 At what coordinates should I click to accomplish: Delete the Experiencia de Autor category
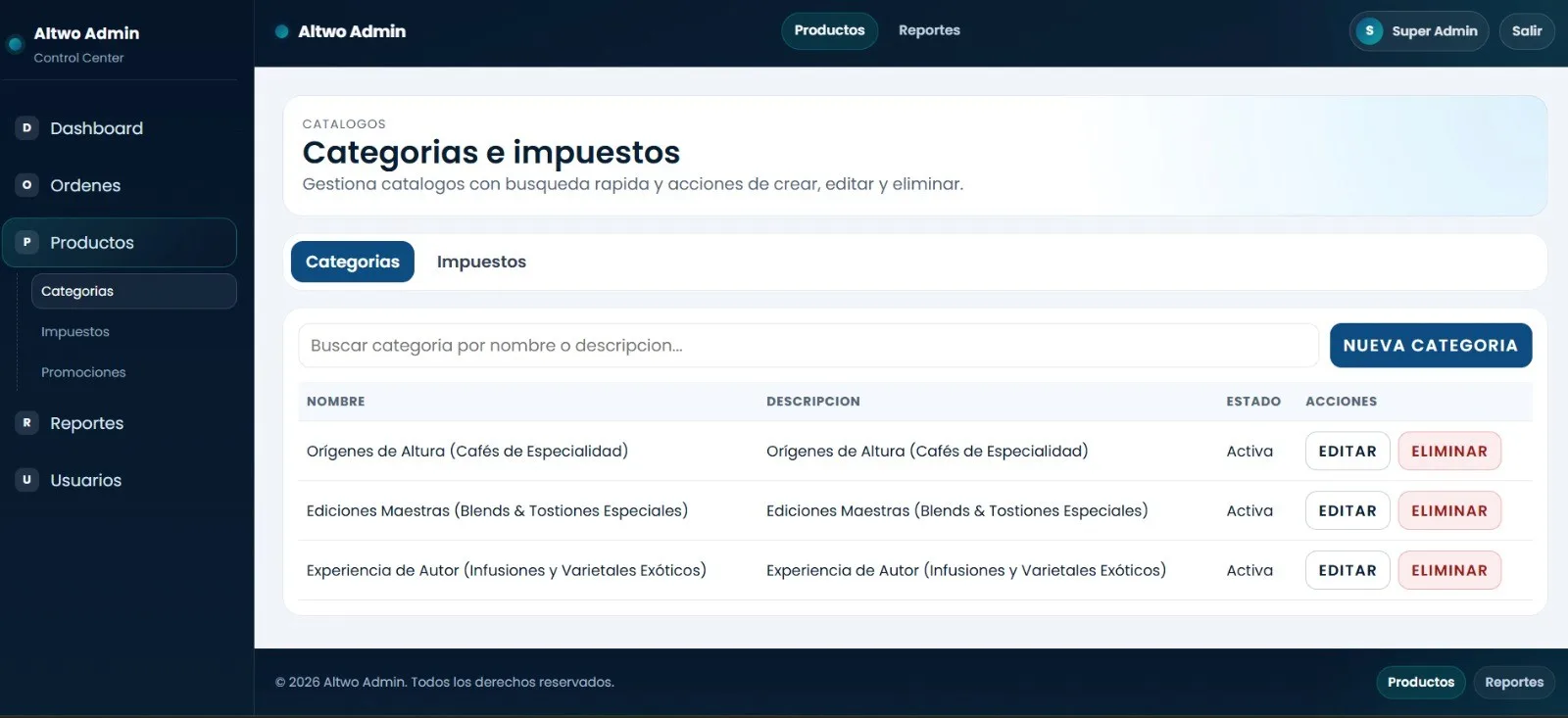coord(1449,571)
